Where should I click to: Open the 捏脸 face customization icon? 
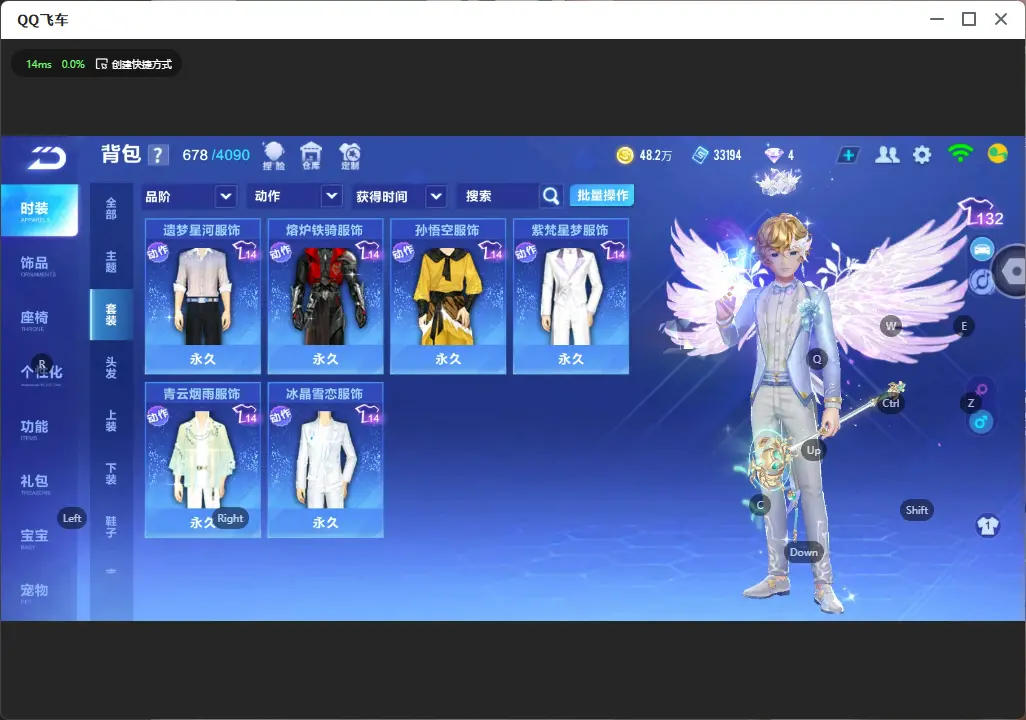274,156
